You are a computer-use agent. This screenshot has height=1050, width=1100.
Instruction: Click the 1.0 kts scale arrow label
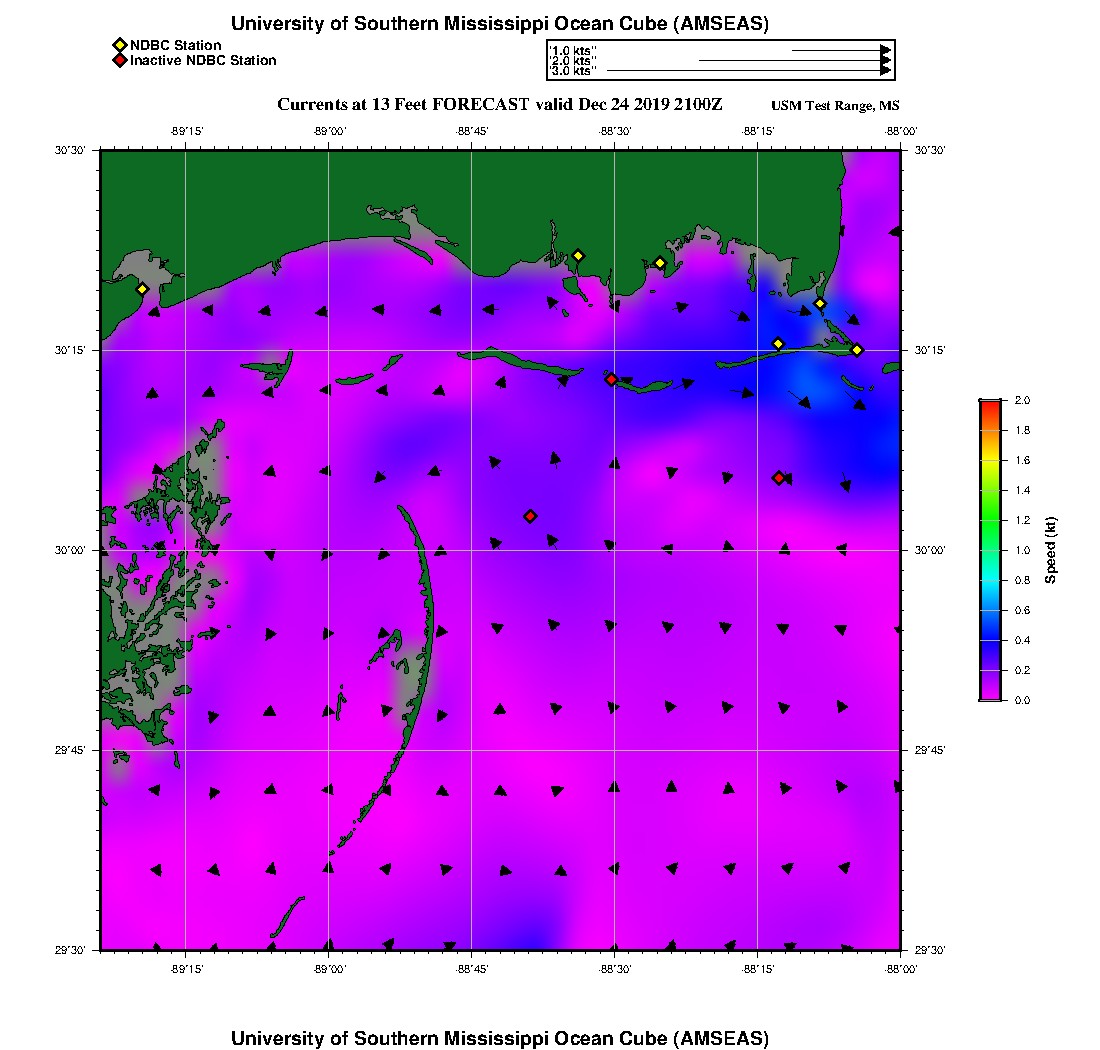pyautogui.click(x=573, y=49)
